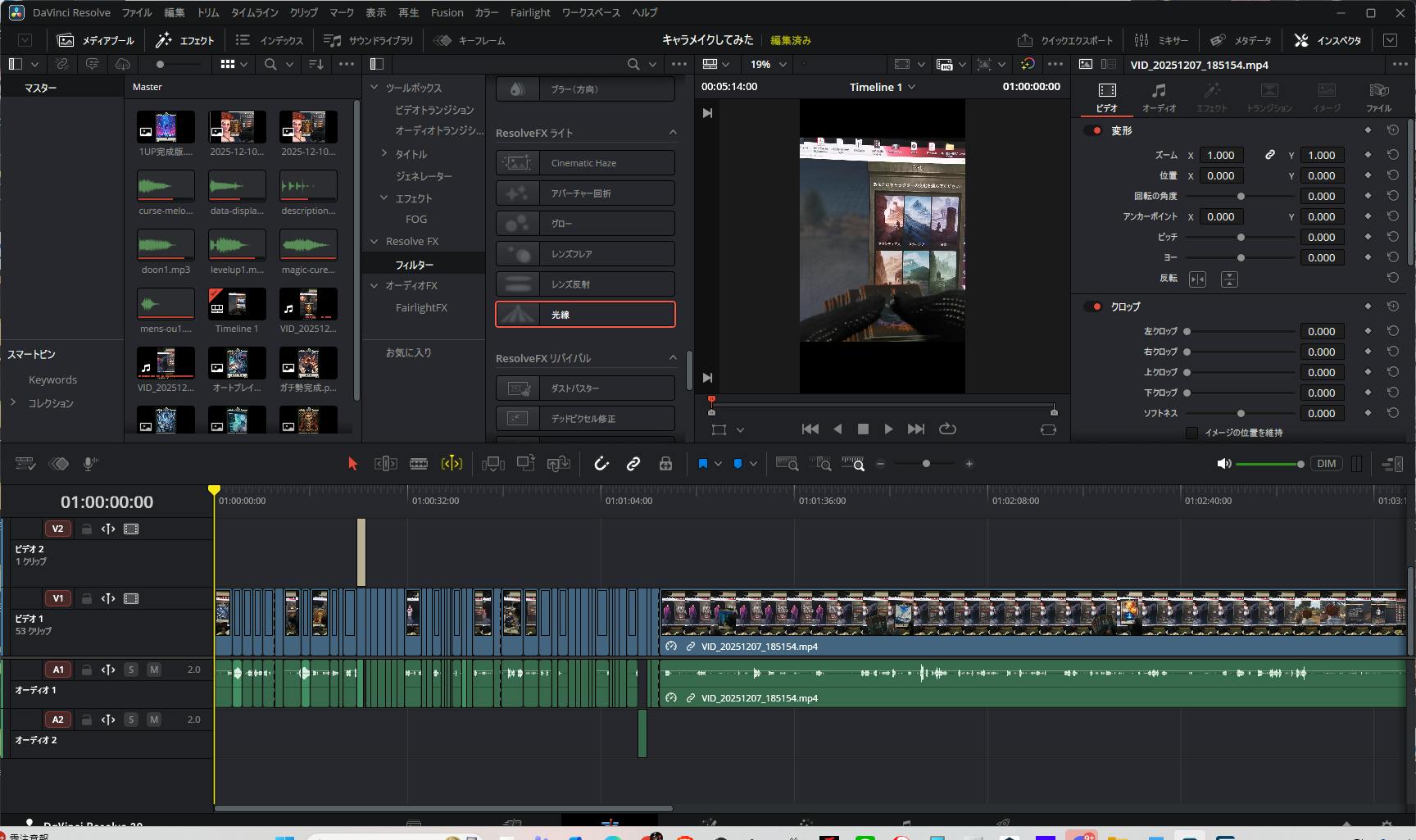The width and height of the screenshot is (1416, 840).
Task: Select the 光線 effect
Action: point(585,315)
